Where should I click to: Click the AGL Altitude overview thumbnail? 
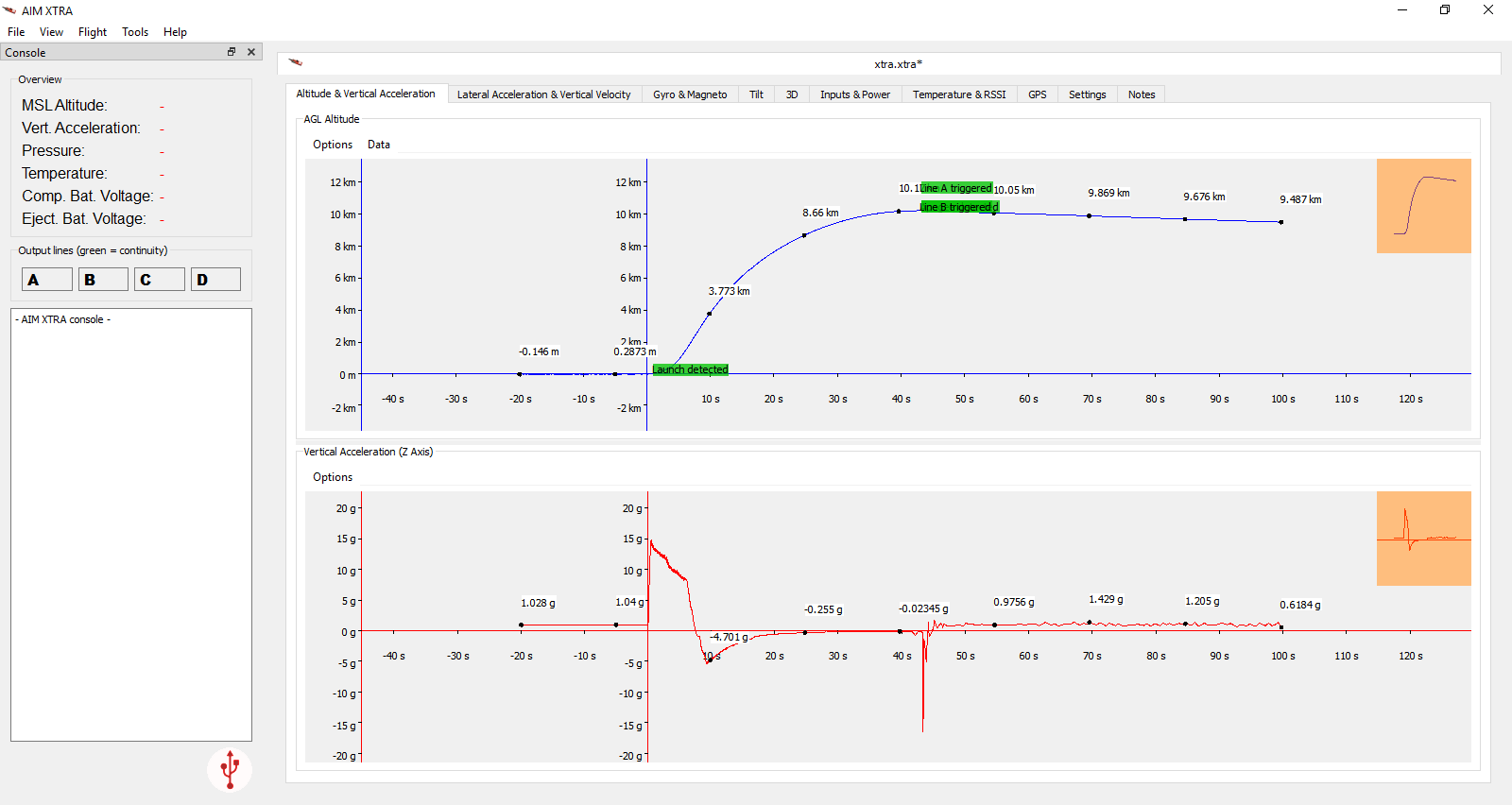click(x=1424, y=206)
